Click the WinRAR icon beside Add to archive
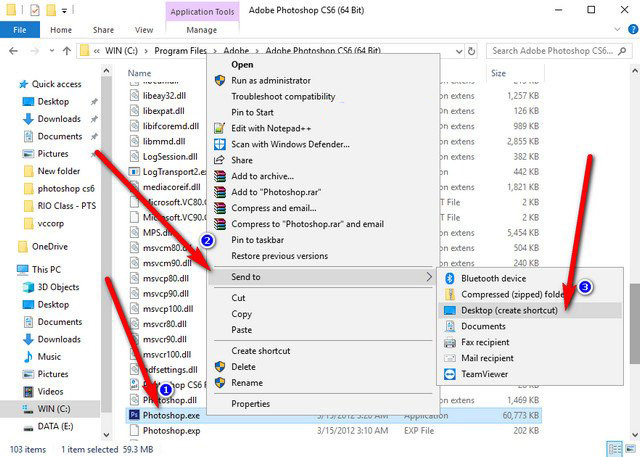Image resolution: width=640 pixels, height=457 pixels. (220, 176)
